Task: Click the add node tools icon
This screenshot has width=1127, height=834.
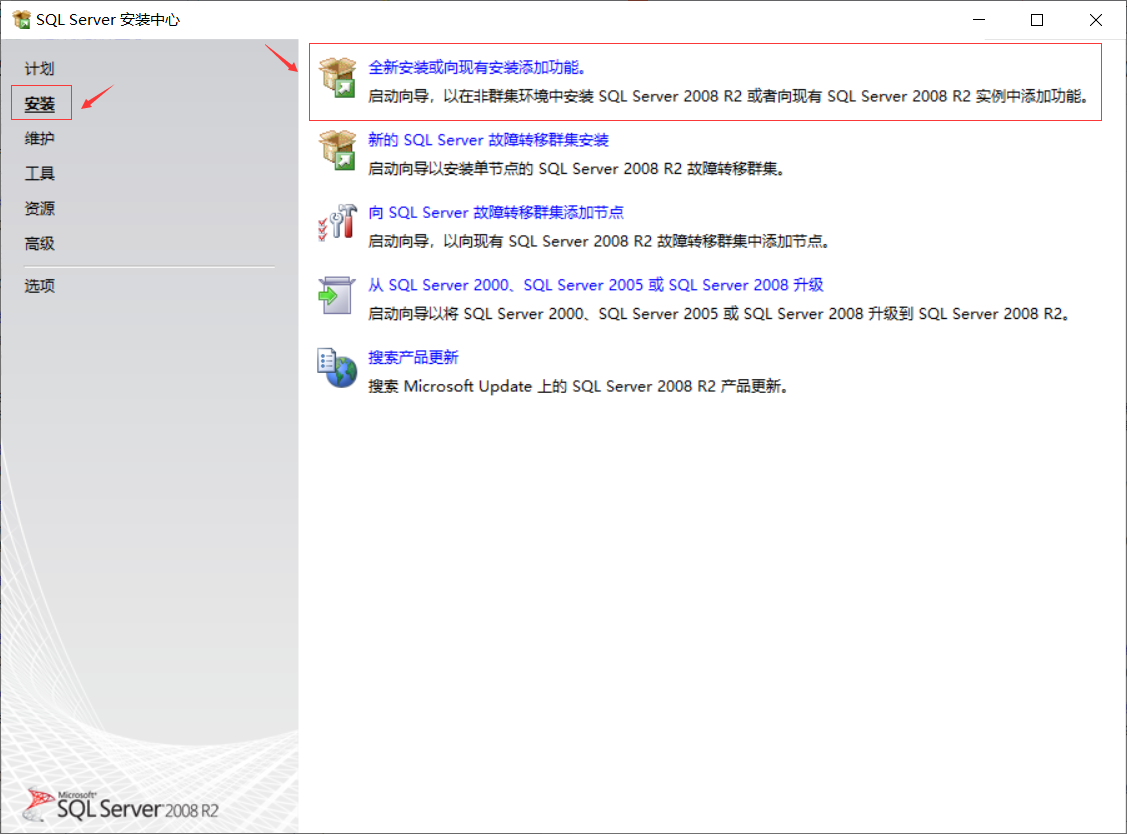Action: [338, 223]
